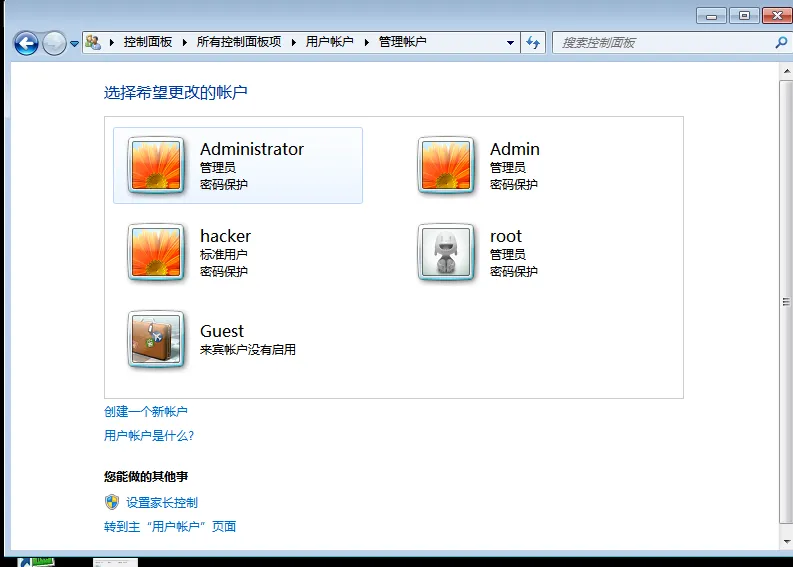Select the hacker account picture
The height and width of the screenshot is (567, 793).
point(156,252)
